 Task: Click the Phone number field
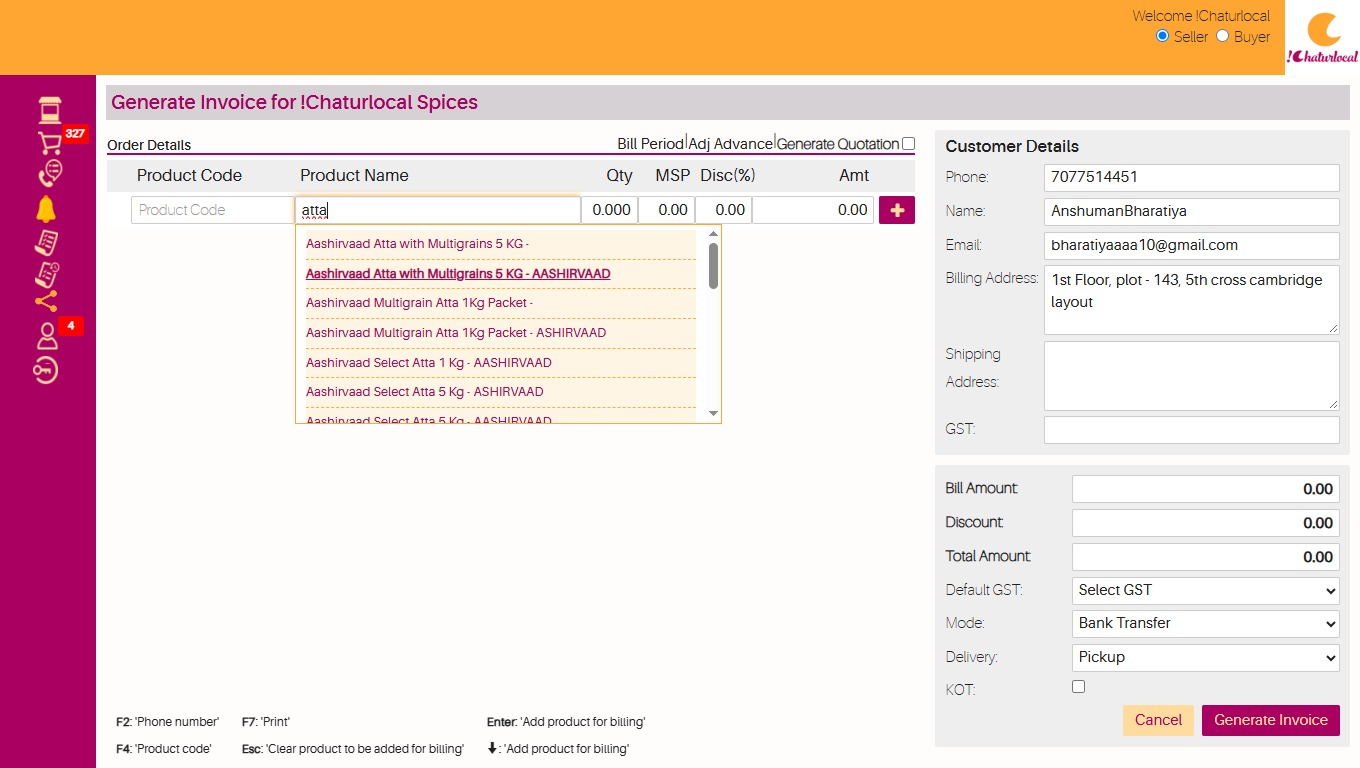point(1191,178)
